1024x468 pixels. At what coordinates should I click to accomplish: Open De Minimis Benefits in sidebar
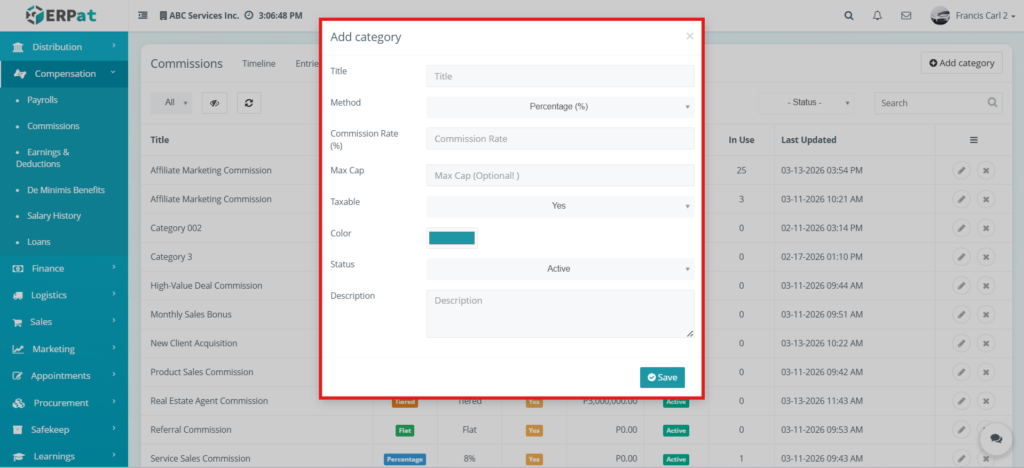(65, 190)
